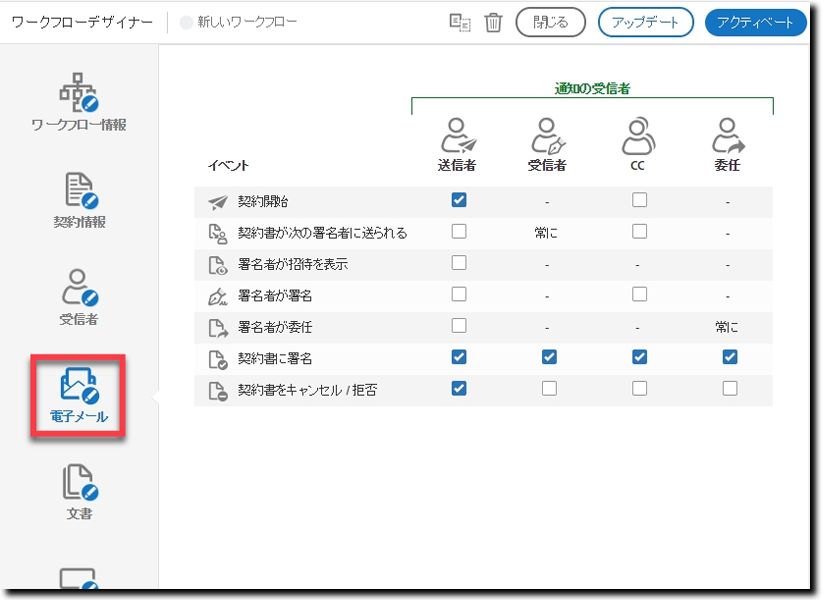Click 常に in the 委任 column

tap(727, 327)
